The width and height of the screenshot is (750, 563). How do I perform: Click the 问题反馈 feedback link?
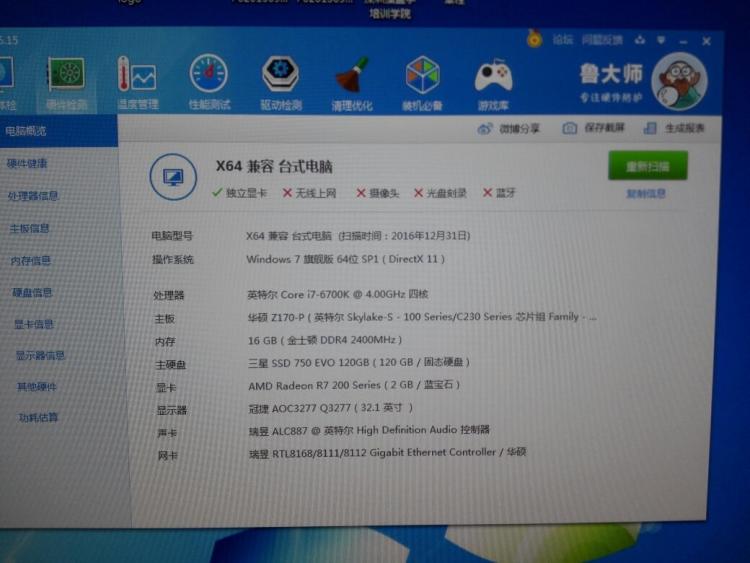pos(602,40)
